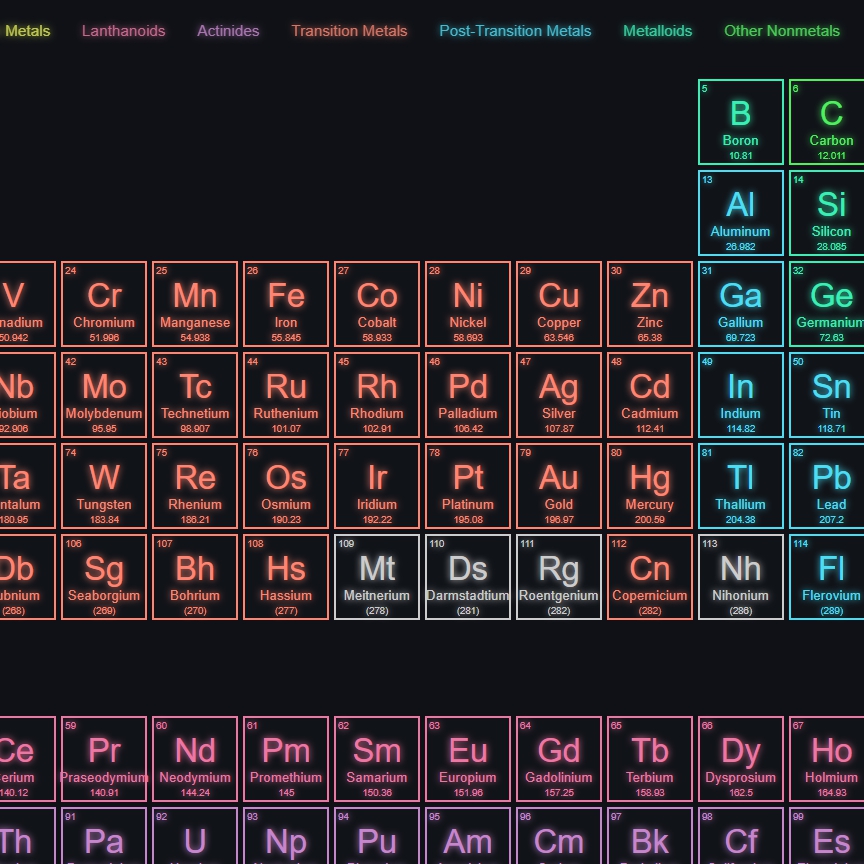
Task: Filter by the Metalloids category
Action: pyautogui.click(x=657, y=31)
